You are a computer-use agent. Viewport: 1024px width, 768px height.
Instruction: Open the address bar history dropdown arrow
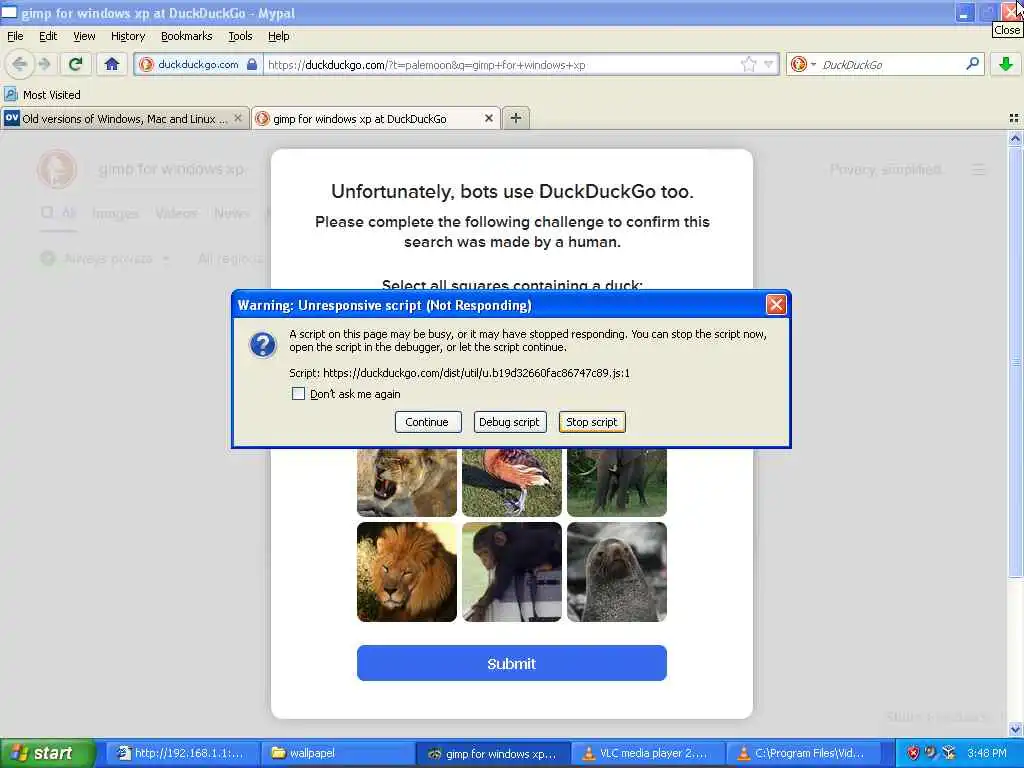[769, 64]
